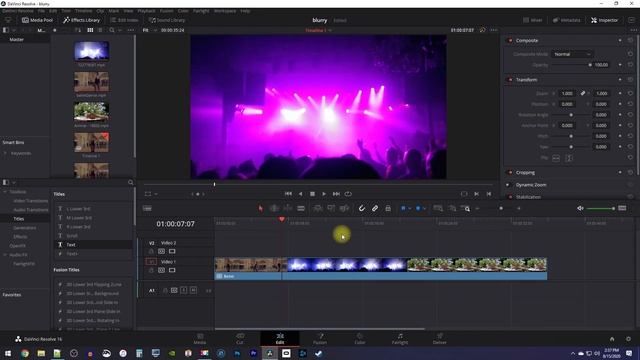Select the Titles category in Toolbox

(x=19, y=219)
